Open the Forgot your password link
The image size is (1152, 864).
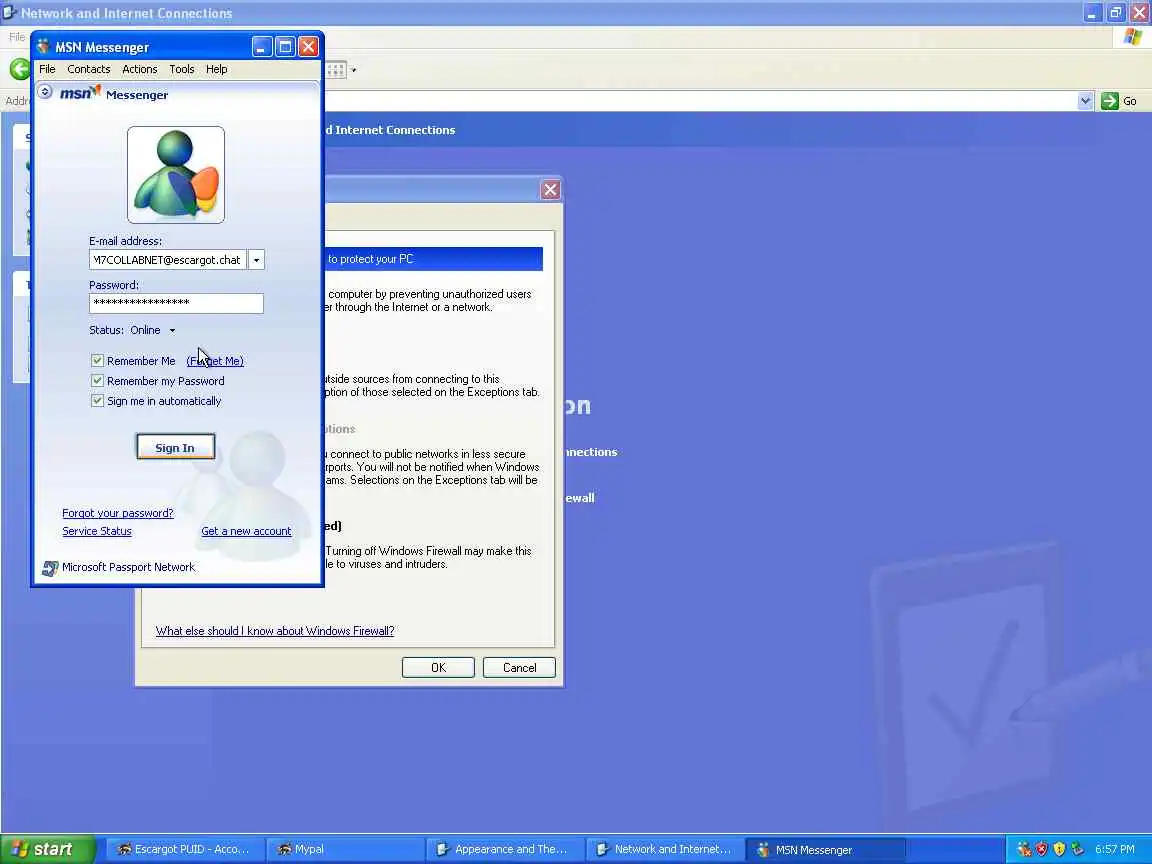coord(118,513)
